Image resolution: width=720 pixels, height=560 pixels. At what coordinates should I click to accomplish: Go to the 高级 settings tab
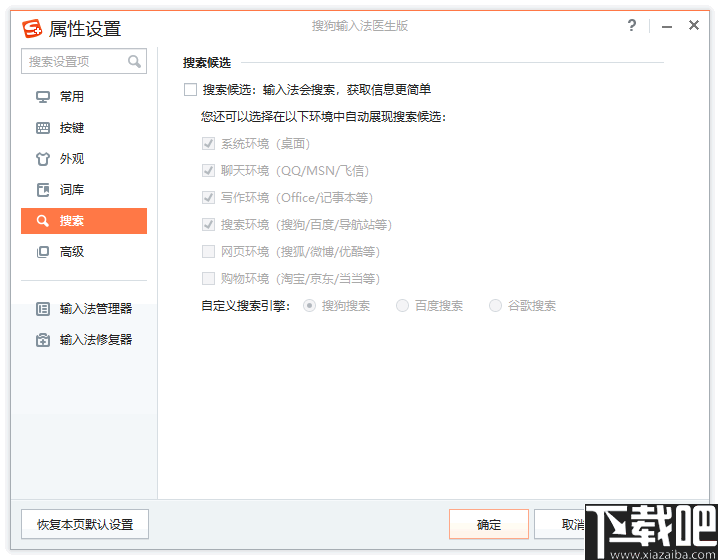(84, 252)
